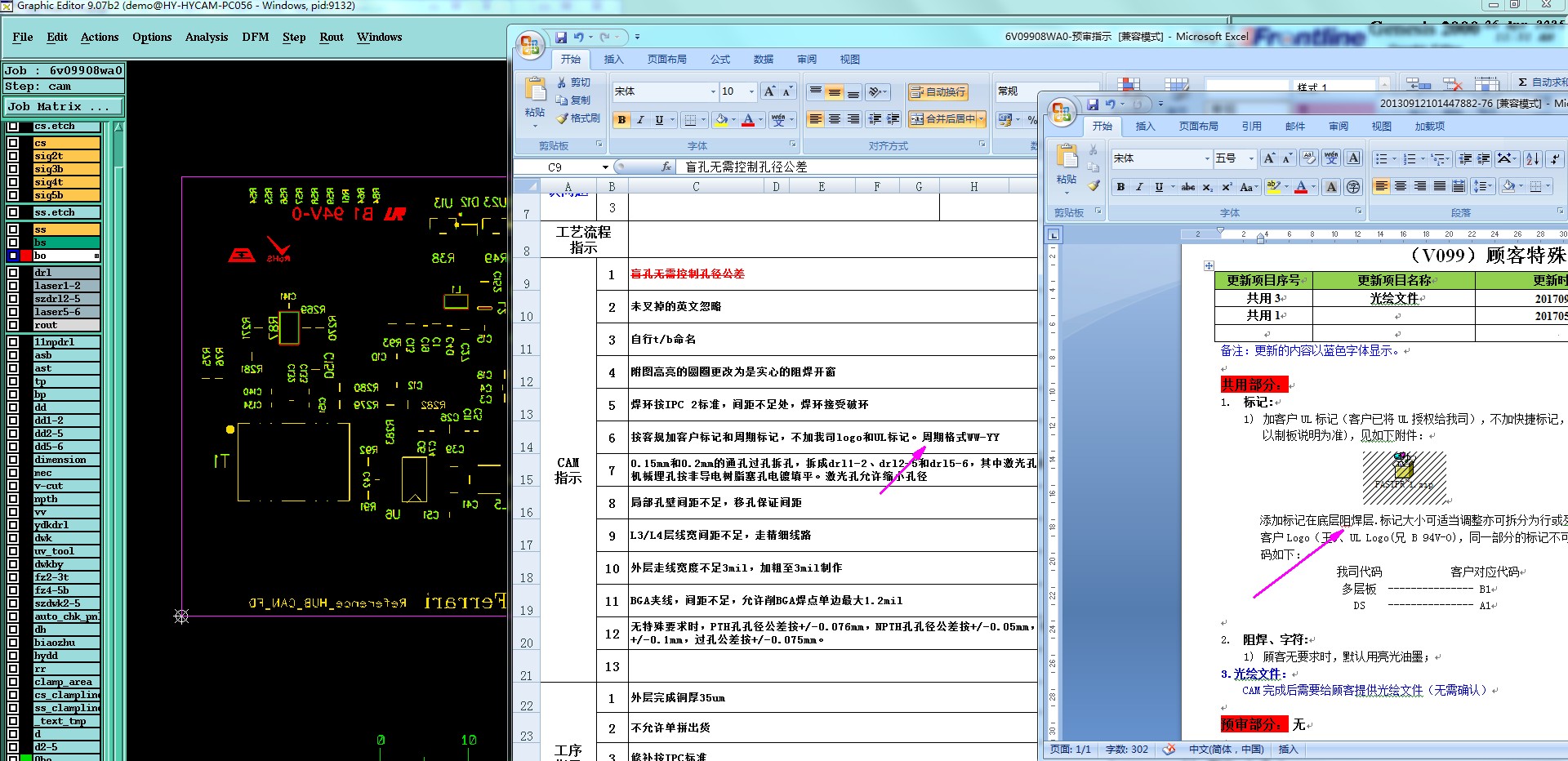1568x761 pixels.
Task: Toggle the sig2t layer checkbox
Action: [12, 156]
